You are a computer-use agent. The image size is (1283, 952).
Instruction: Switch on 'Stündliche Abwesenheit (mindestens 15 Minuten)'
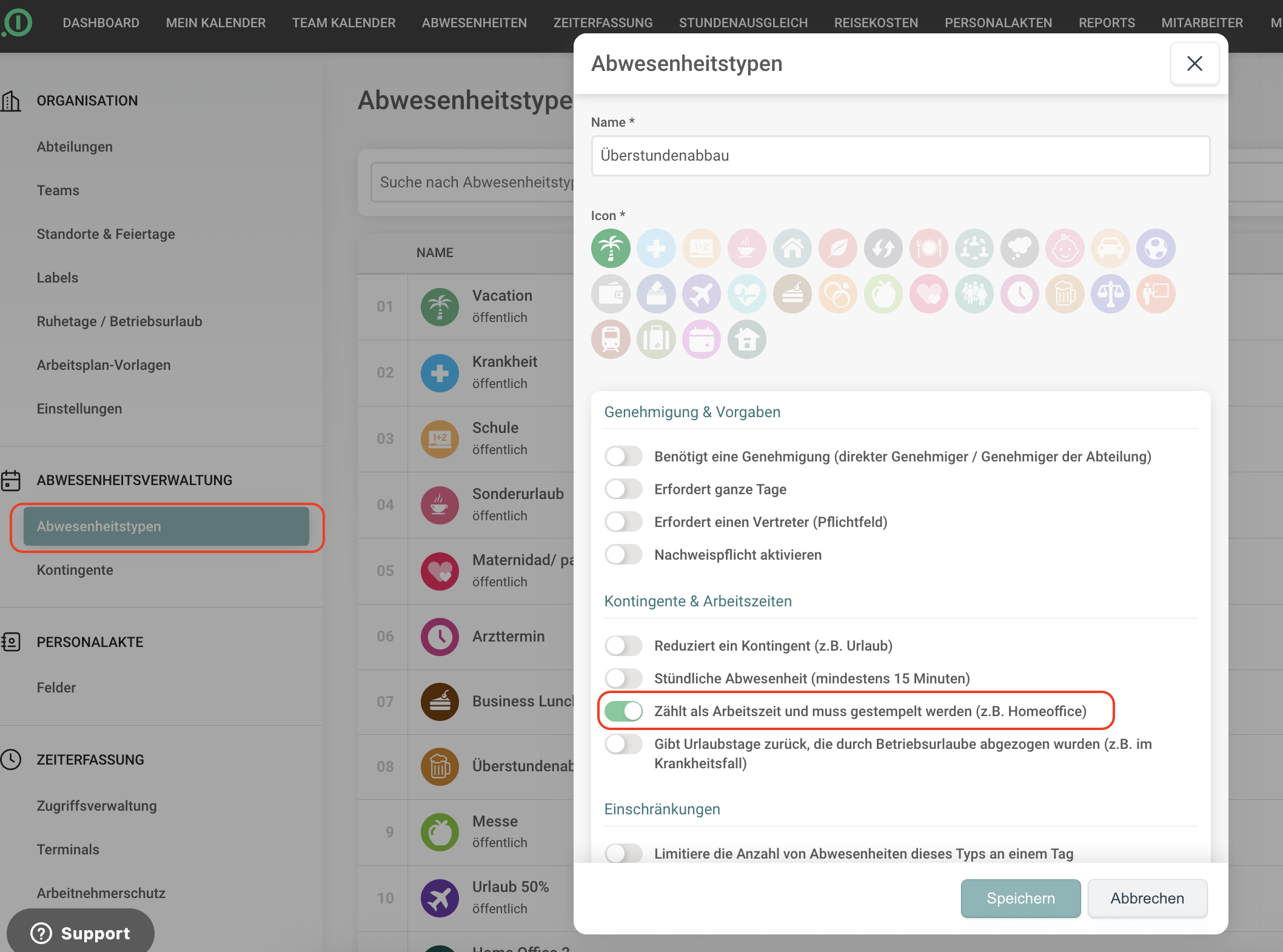tap(623, 679)
